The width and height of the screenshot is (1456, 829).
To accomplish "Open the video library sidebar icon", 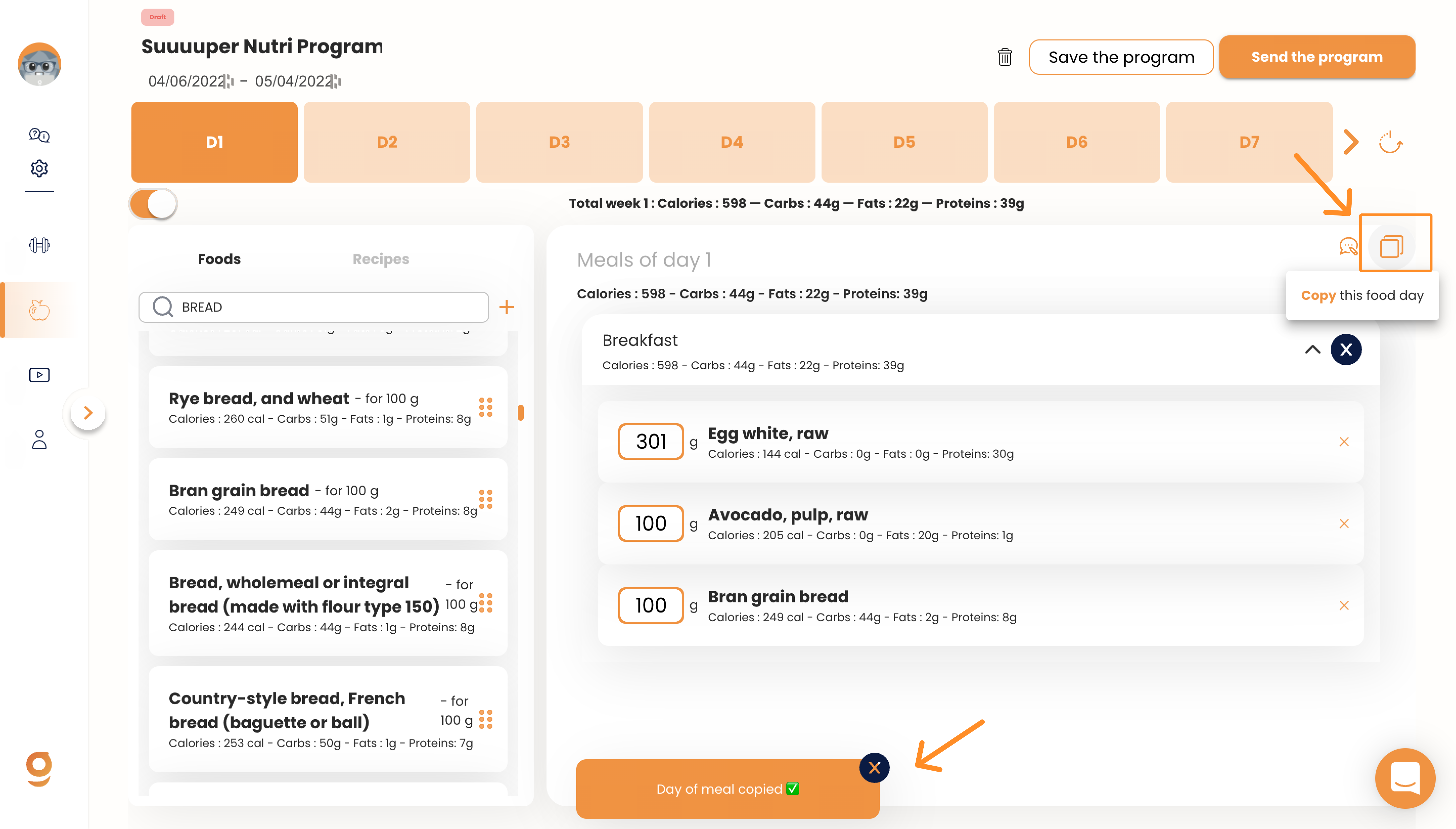I will (39, 375).
